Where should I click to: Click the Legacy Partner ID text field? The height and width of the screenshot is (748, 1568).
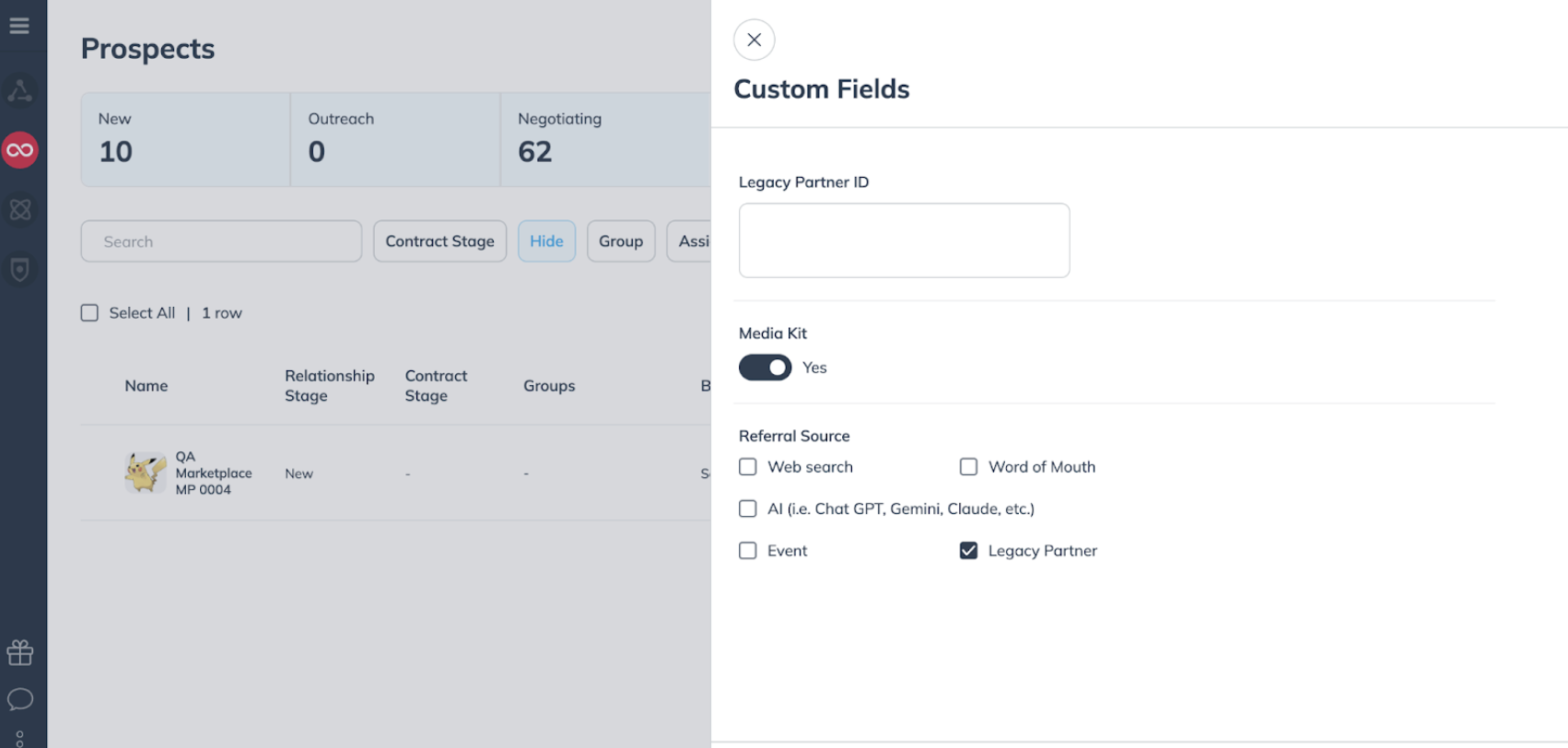pyautogui.click(x=904, y=240)
